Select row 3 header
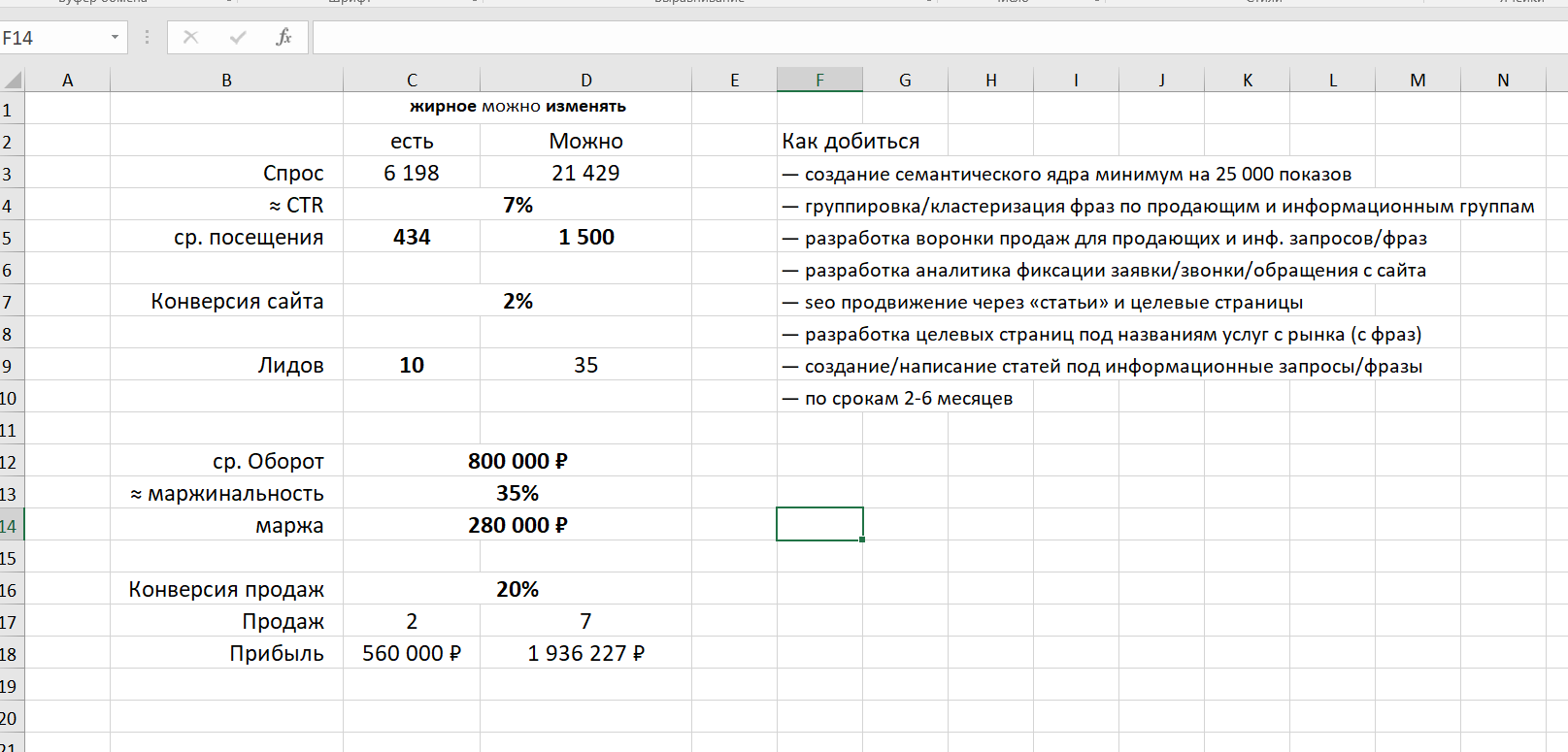 pyautogui.click(x=10, y=174)
